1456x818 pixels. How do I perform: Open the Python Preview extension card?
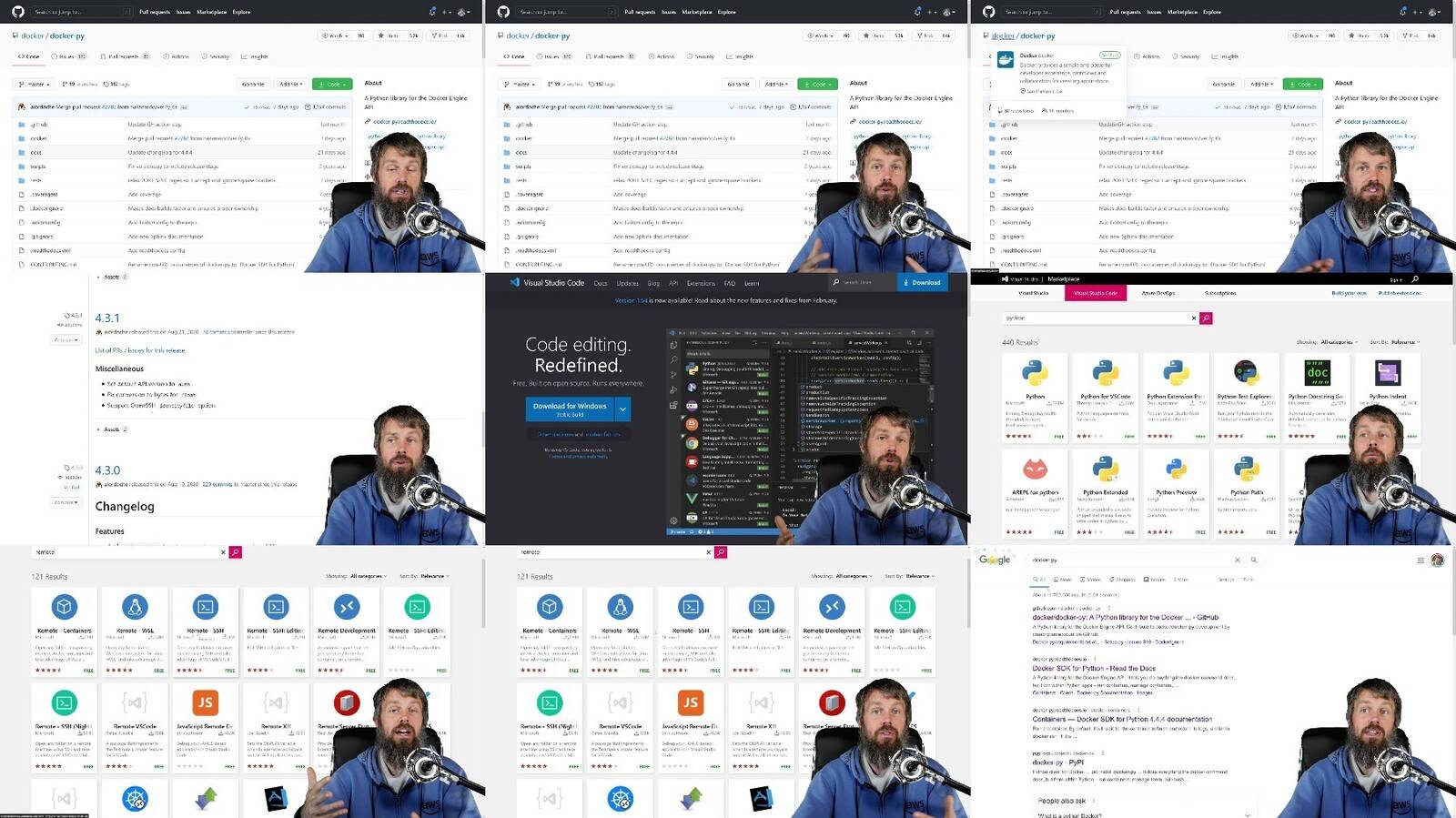[x=1176, y=493]
